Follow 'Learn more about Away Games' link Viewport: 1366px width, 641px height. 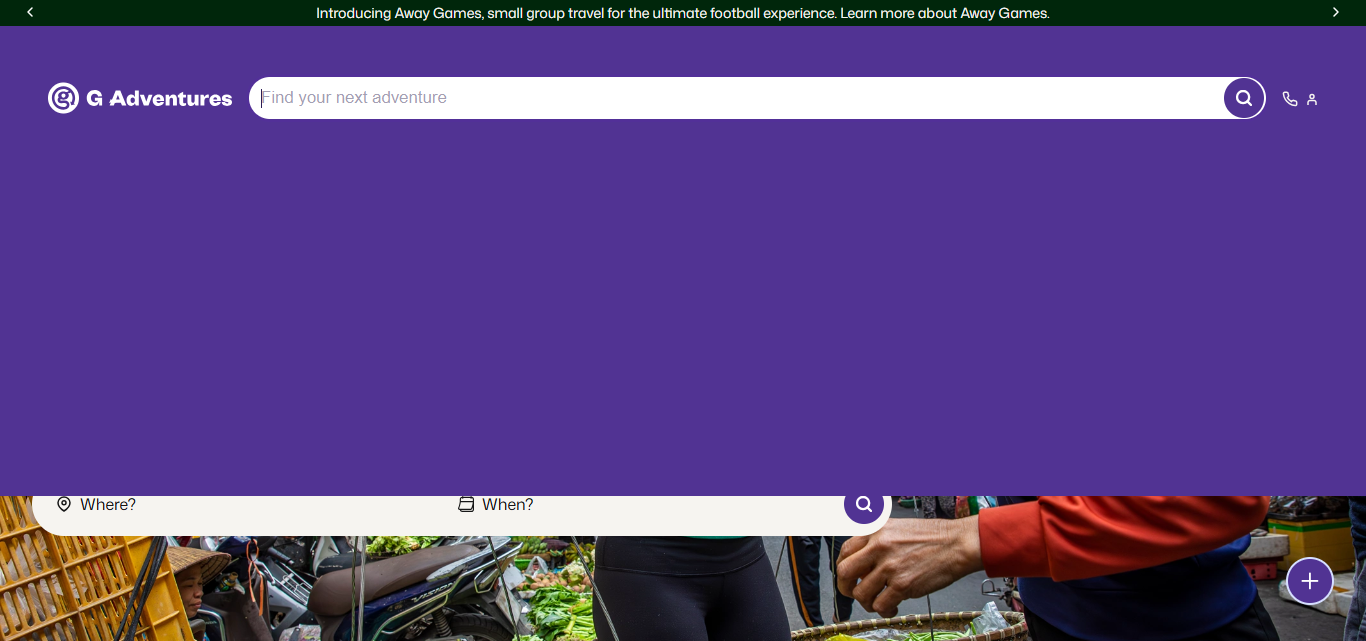click(944, 13)
